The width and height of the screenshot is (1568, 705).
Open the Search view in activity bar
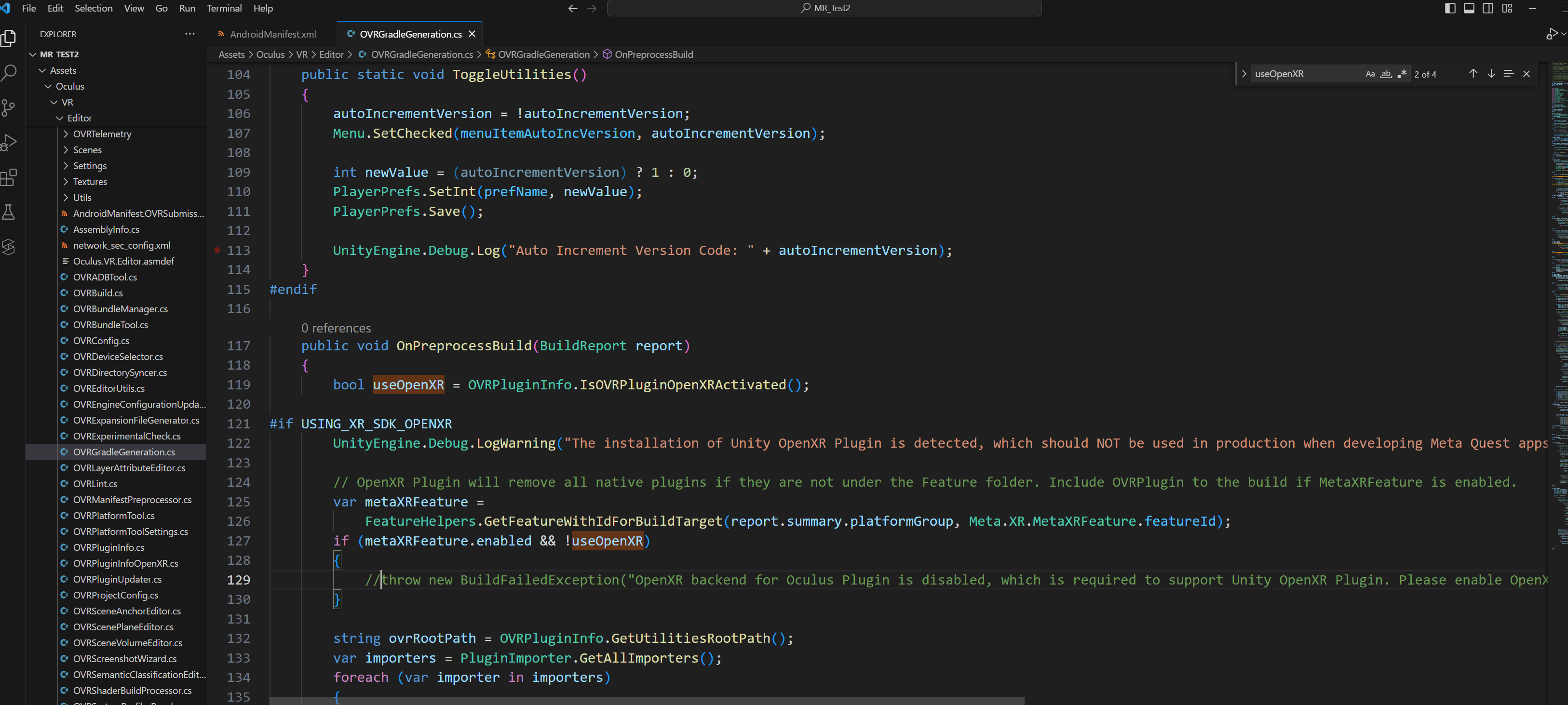[x=9, y=73]
